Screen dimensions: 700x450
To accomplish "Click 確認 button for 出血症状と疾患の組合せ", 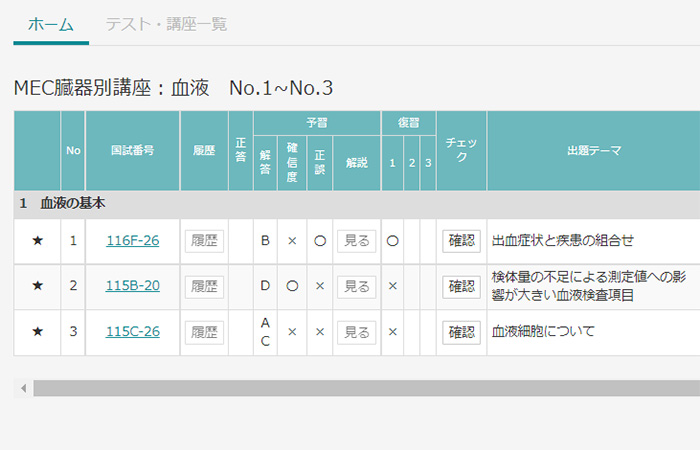I will [461, 241].
